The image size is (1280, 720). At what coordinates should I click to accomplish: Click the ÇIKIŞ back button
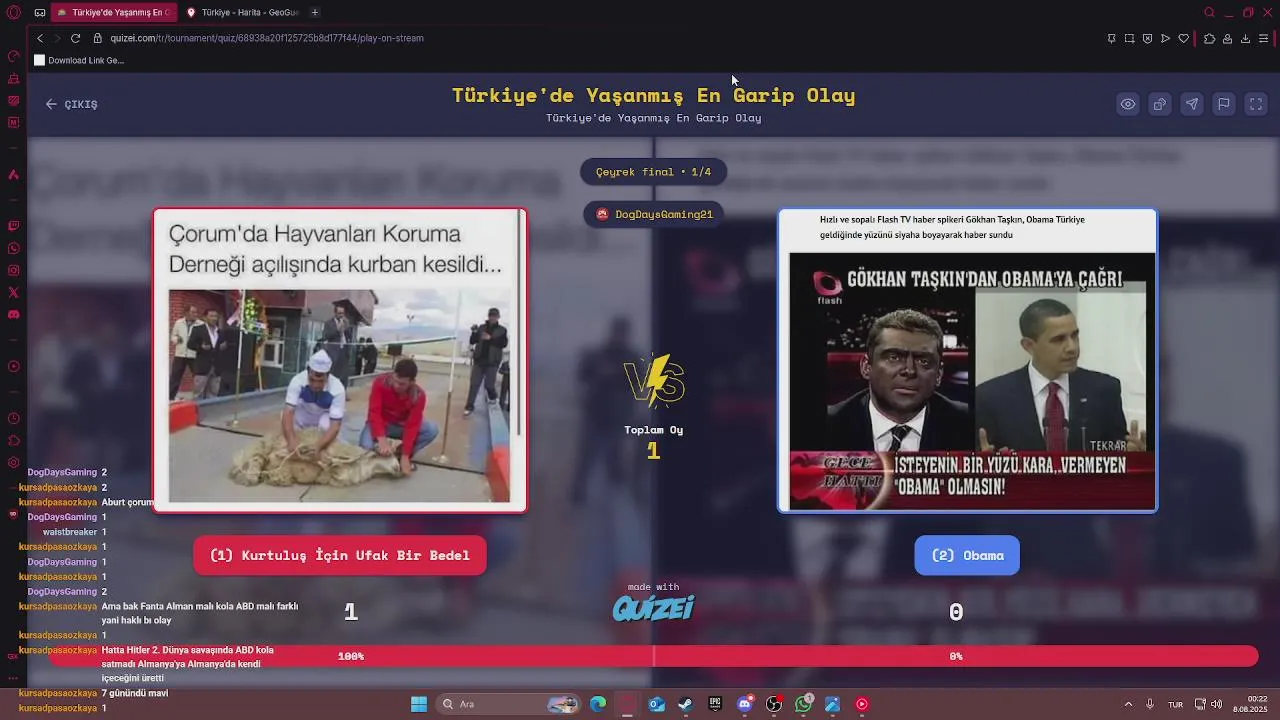(71, 104)
